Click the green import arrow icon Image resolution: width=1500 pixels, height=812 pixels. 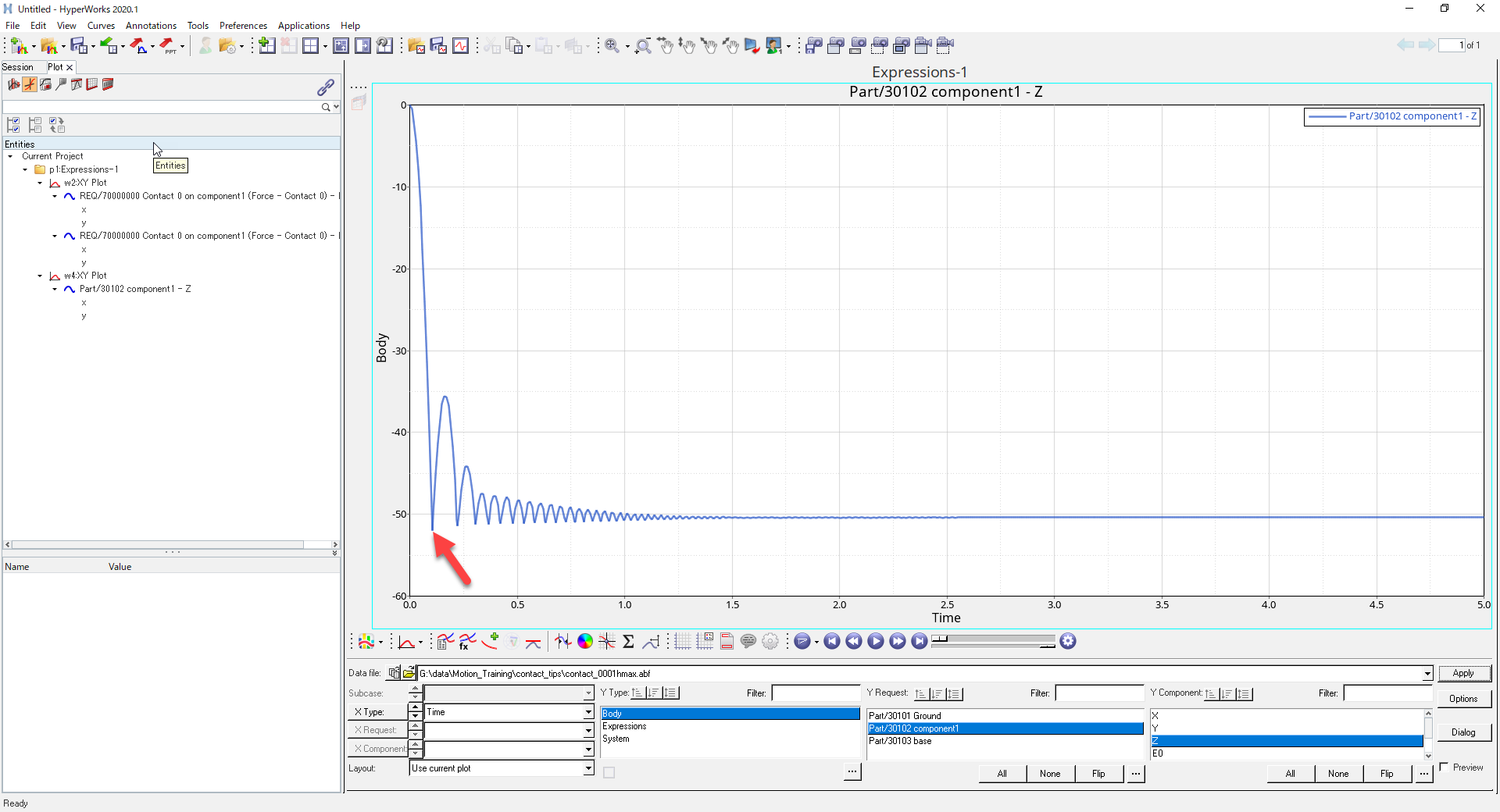click(108, 46)
